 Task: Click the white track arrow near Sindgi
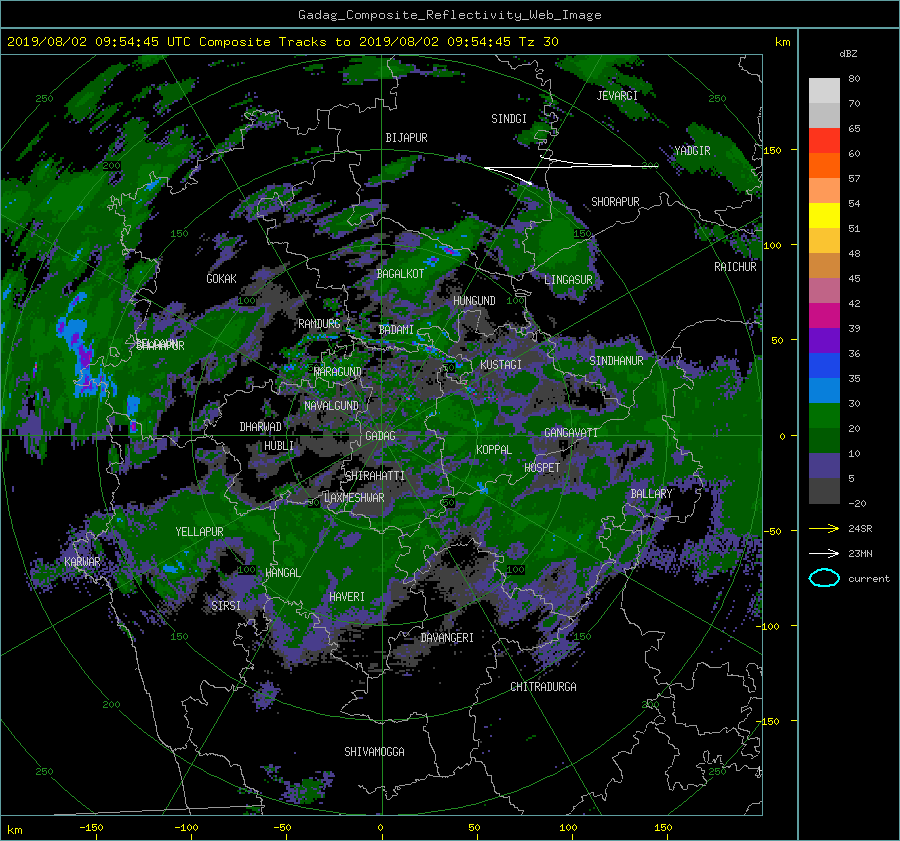pyautogui.click(x=571, y=169)
